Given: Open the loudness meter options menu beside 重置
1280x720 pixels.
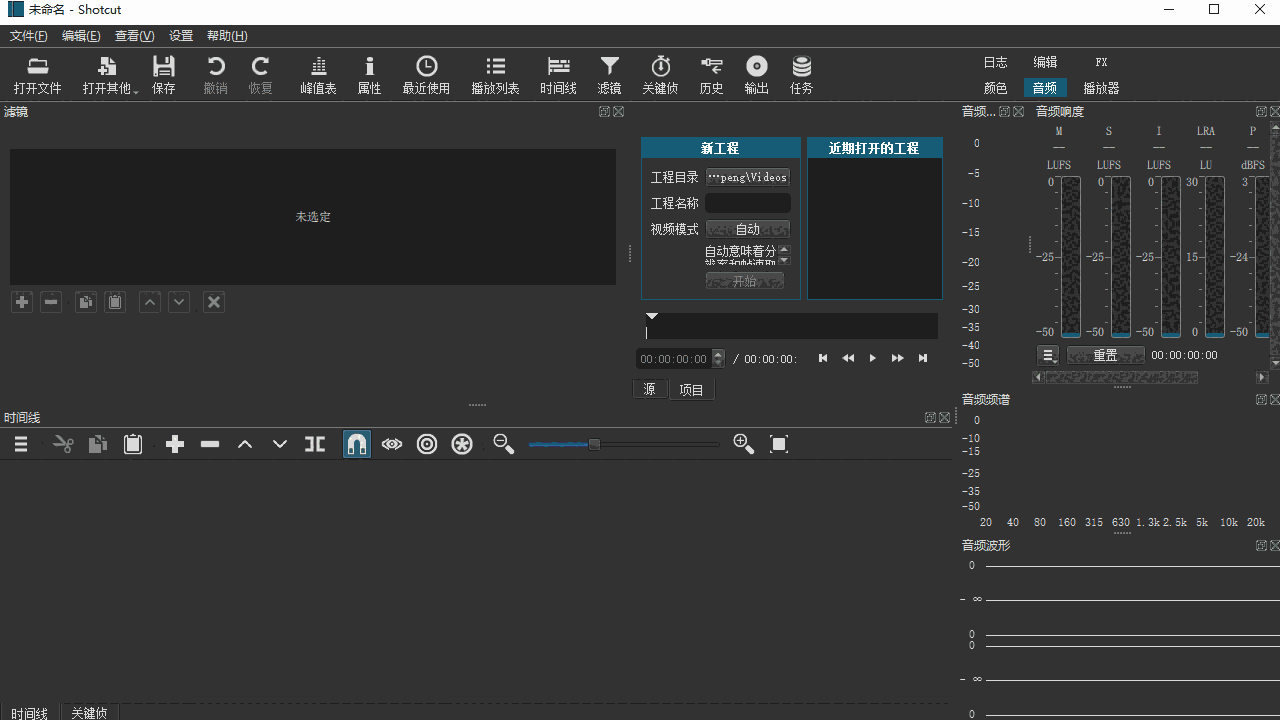Looking at the screenshot, I should coord(1047,354).
